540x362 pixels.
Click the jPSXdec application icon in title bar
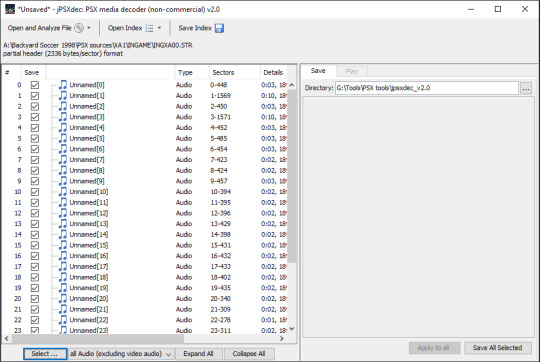10,9
